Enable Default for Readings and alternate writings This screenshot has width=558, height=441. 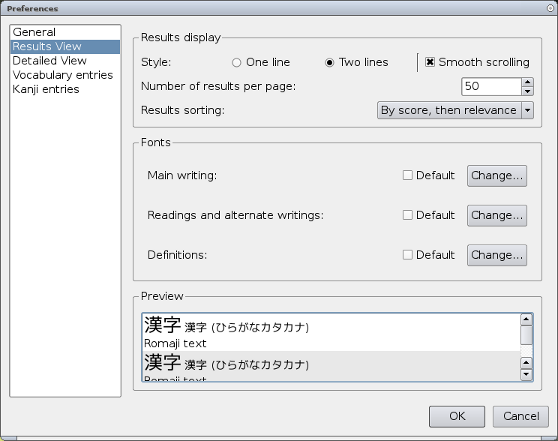[x=428, y=215]
